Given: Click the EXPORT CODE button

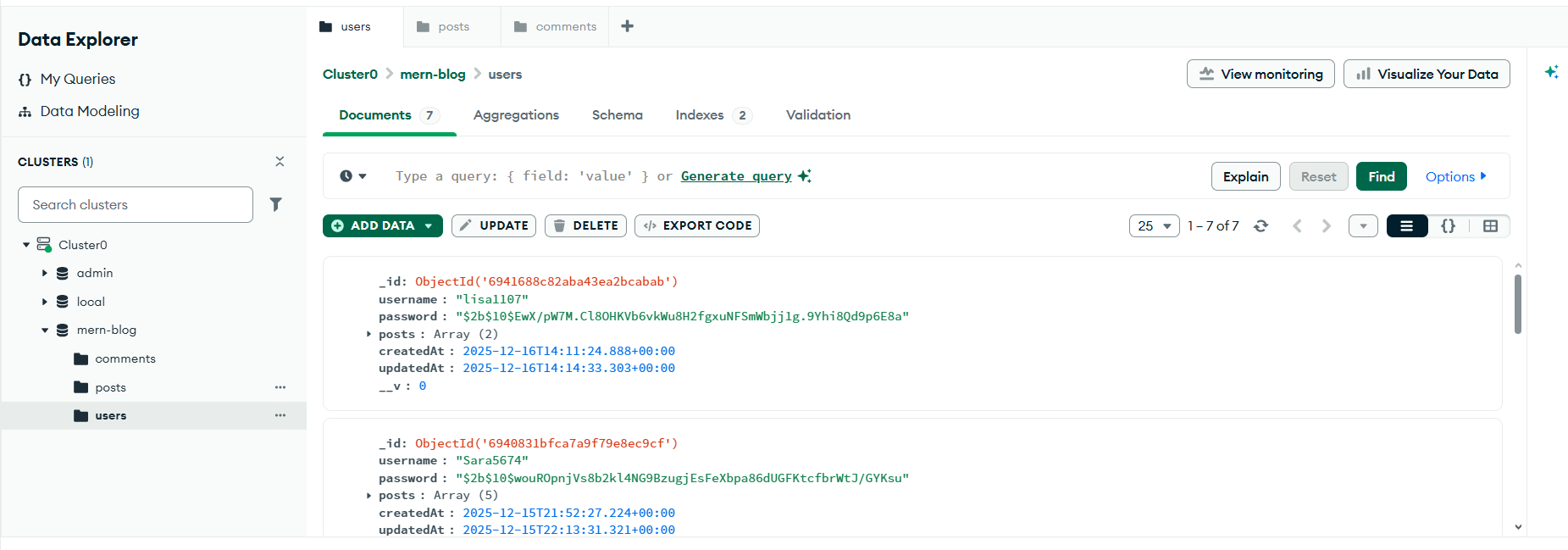Looking at the screenshot, I should click(x=697, y=225).
